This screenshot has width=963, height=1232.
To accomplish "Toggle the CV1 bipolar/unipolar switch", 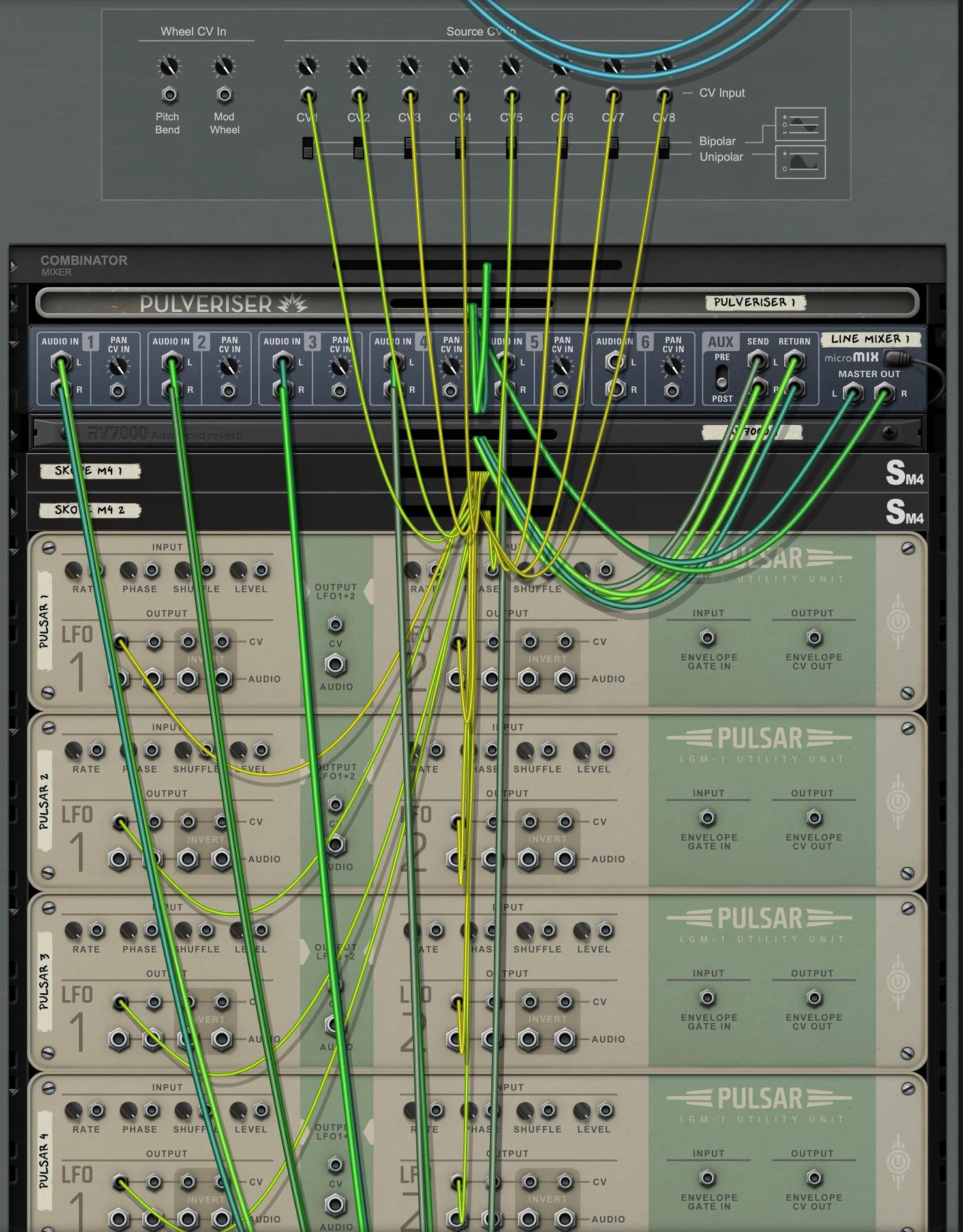I will pyautogui.click(x=308, y=148).
